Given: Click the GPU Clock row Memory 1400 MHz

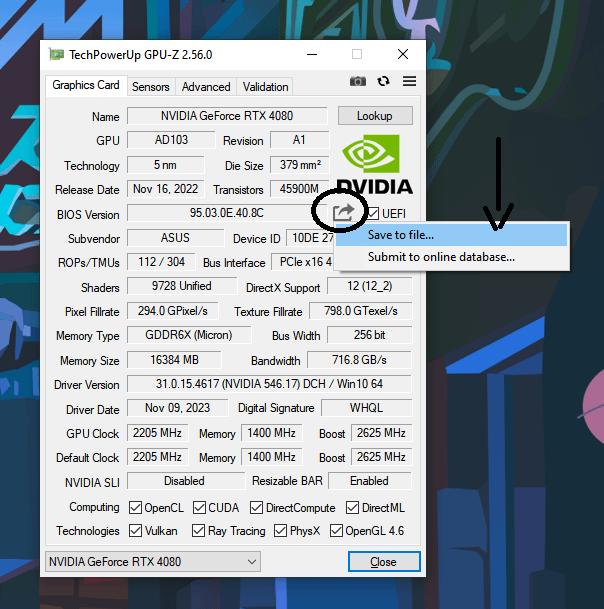Looking at the screenshot, I should click(x=272, y=433).
